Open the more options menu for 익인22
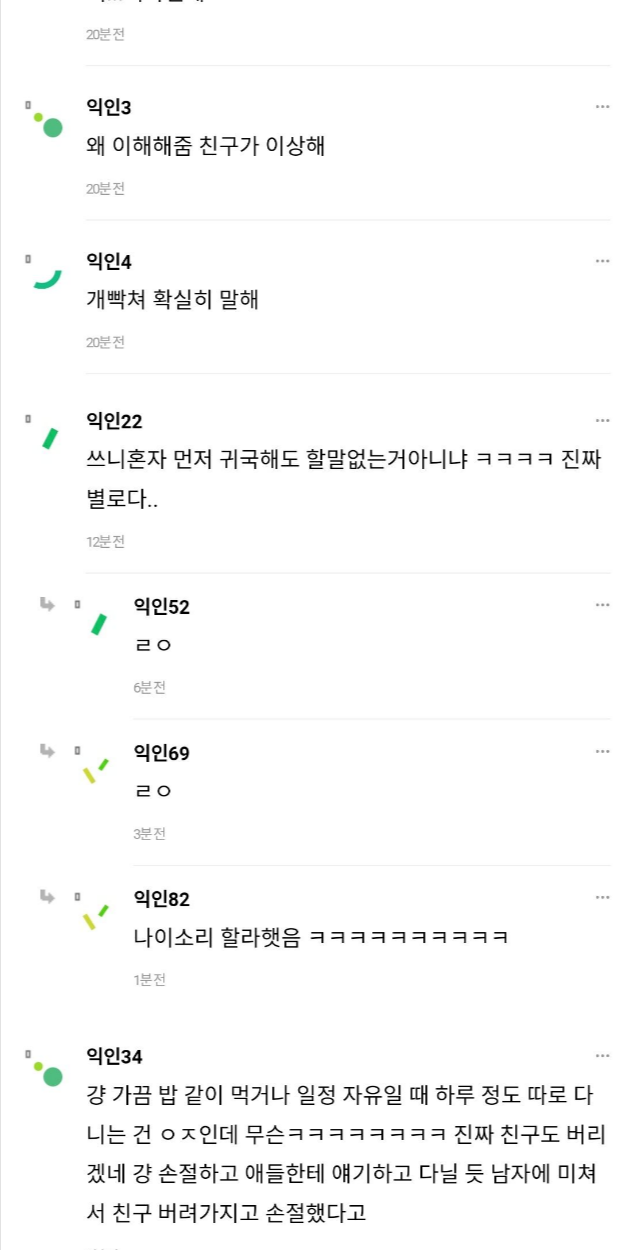This screenshot has height=1250, width=625. coord(602,420)
